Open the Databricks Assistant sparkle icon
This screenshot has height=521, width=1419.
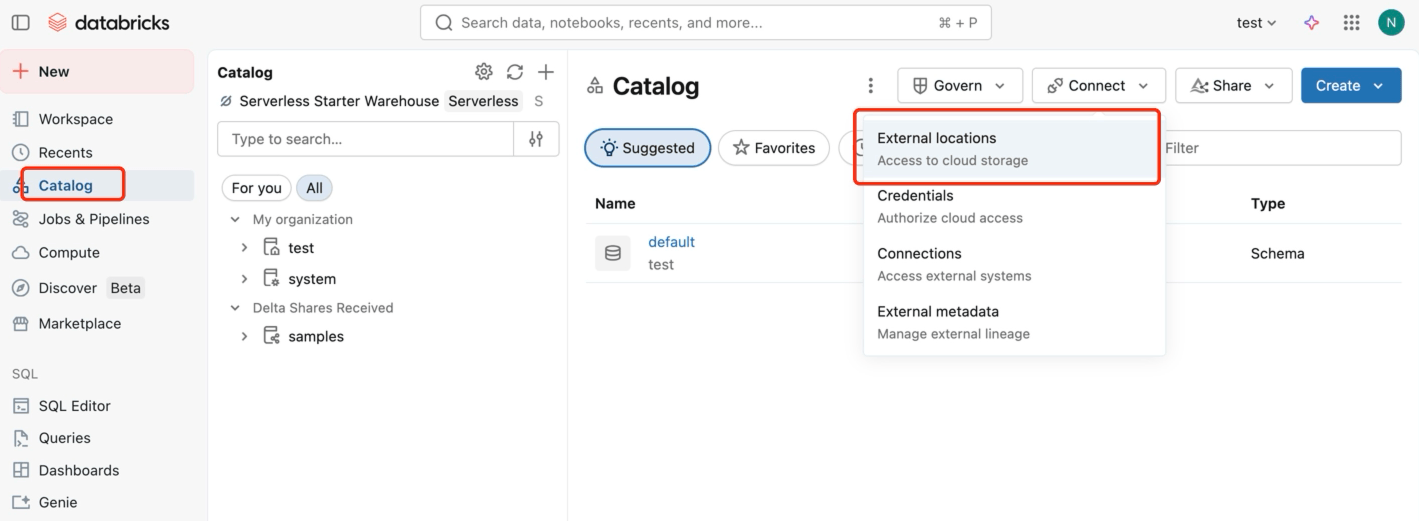[1312, 22]
